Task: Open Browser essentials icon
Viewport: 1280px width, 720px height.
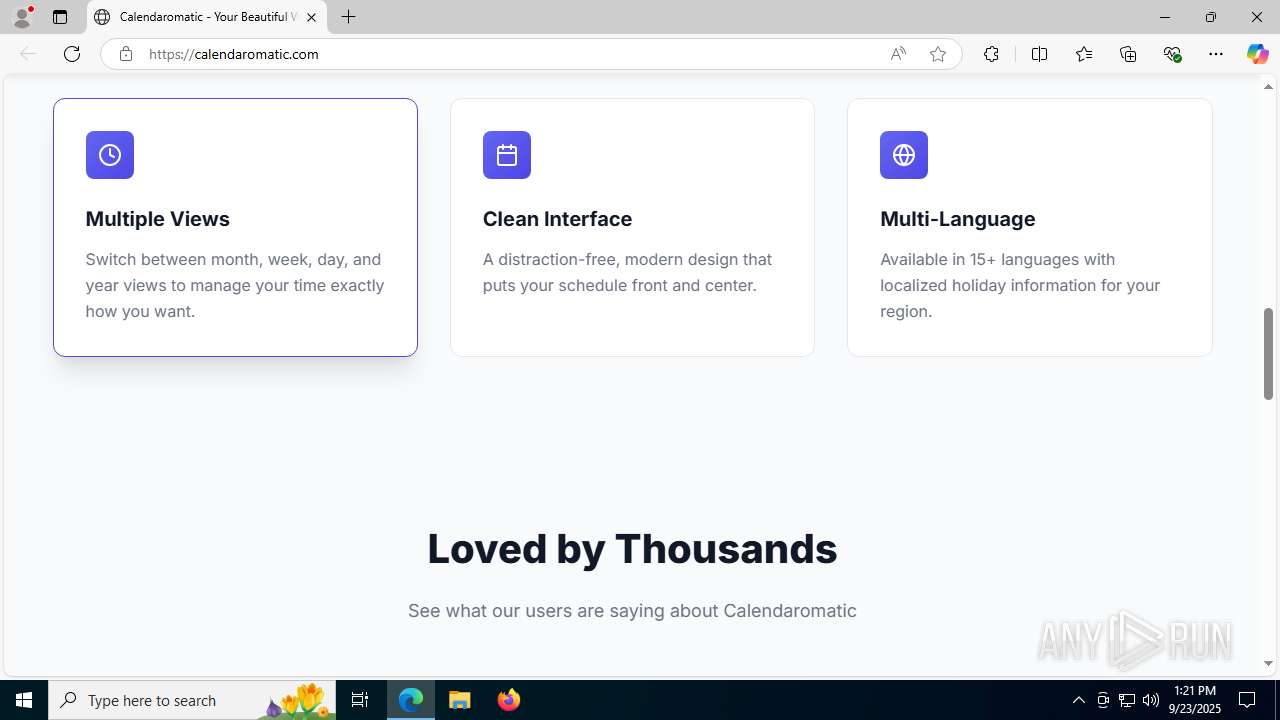Action: (x=1173, y=54)
